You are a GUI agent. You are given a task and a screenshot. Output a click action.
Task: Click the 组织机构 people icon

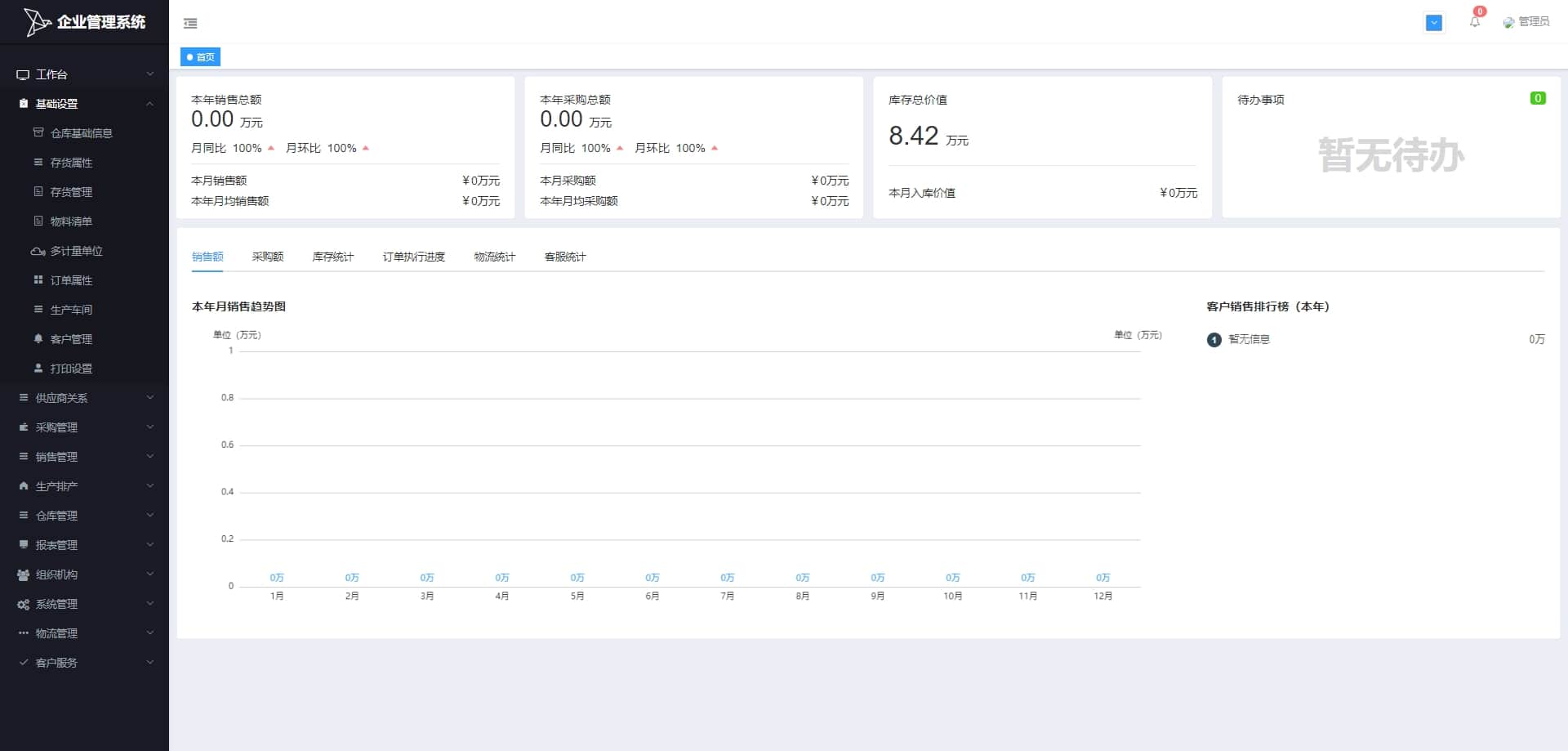point(24,574)
